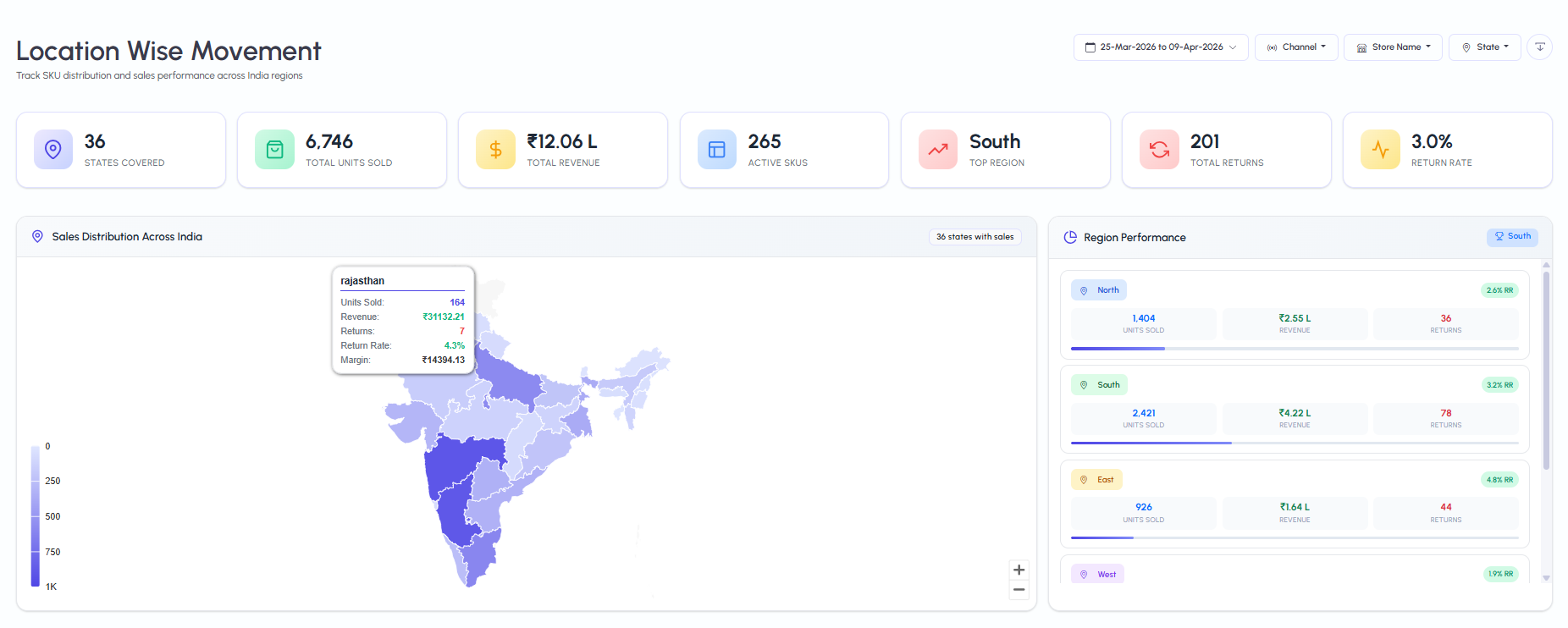Screen dimensions: 1568x628
Task: Click the Return Rate pulse icon
Action: tap(1380, 150)
